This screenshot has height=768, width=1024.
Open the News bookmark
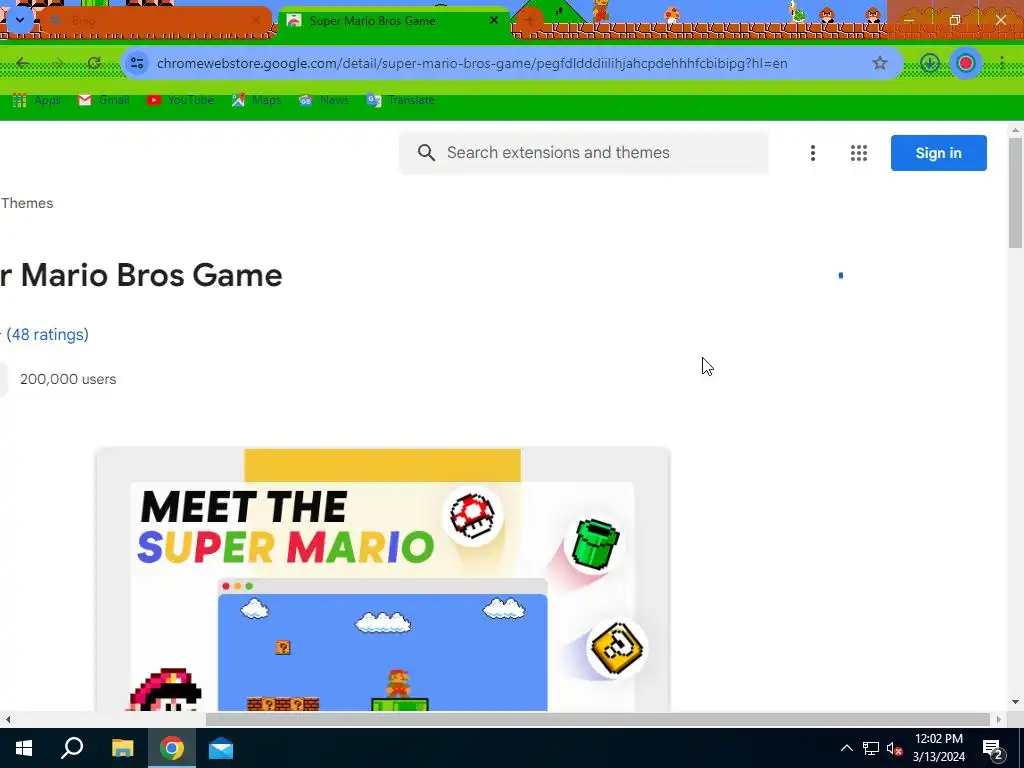(324, 100)
